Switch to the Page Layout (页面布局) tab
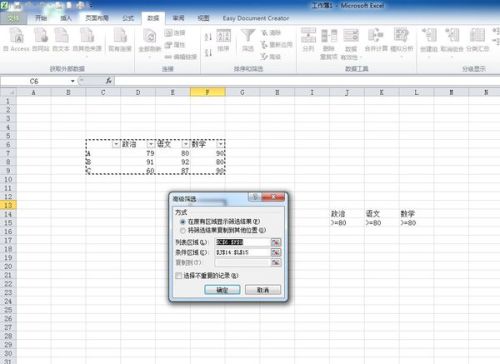The height and width of the screenshot is (364, 500). [97, 18]
